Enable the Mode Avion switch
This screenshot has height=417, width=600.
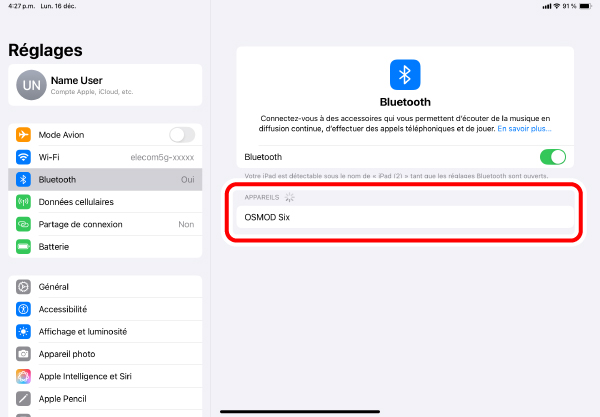[182, 135]
